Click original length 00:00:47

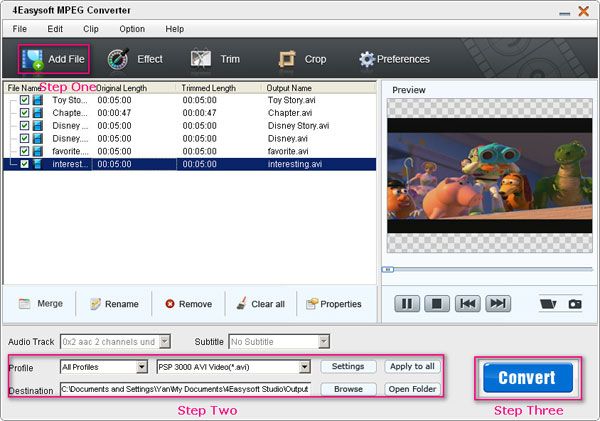(x=114, y=113)
